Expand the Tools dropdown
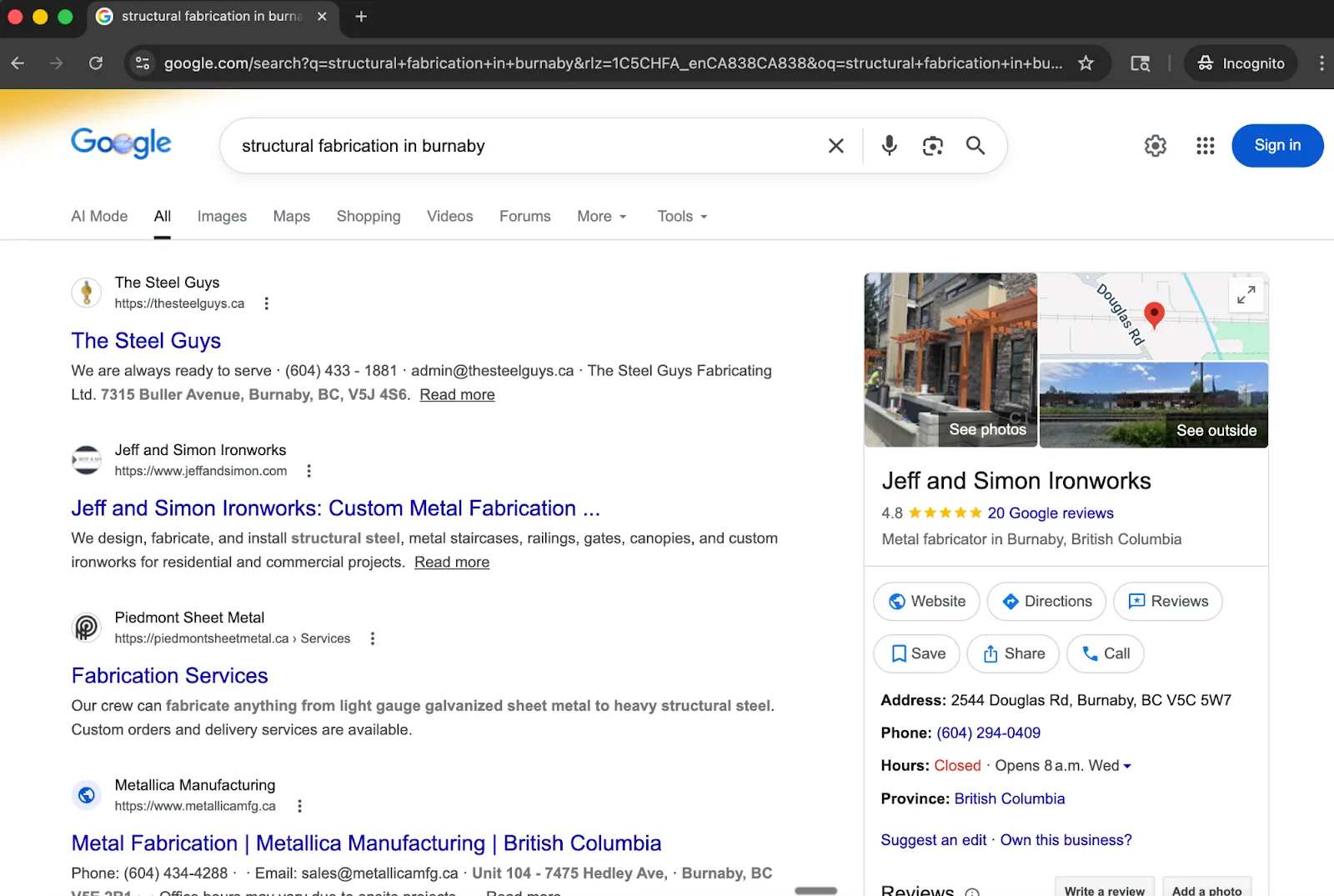The width and height of the screenshot is (1334, 896). (682, 217)
